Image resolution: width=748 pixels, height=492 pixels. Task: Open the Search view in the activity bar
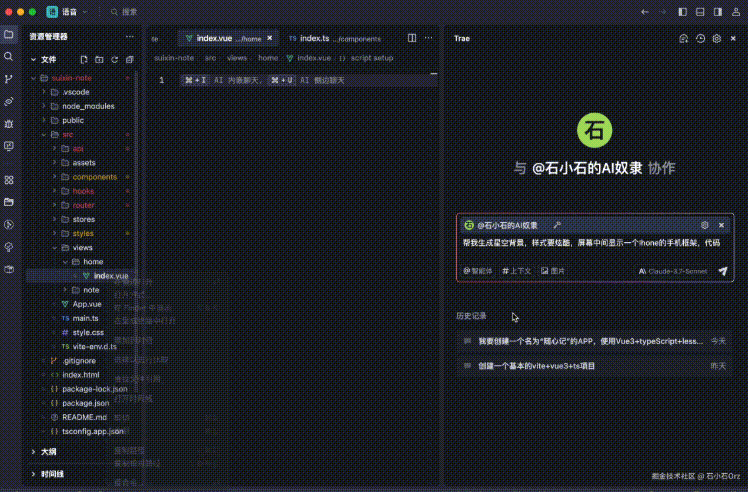(x=9, y=56)
